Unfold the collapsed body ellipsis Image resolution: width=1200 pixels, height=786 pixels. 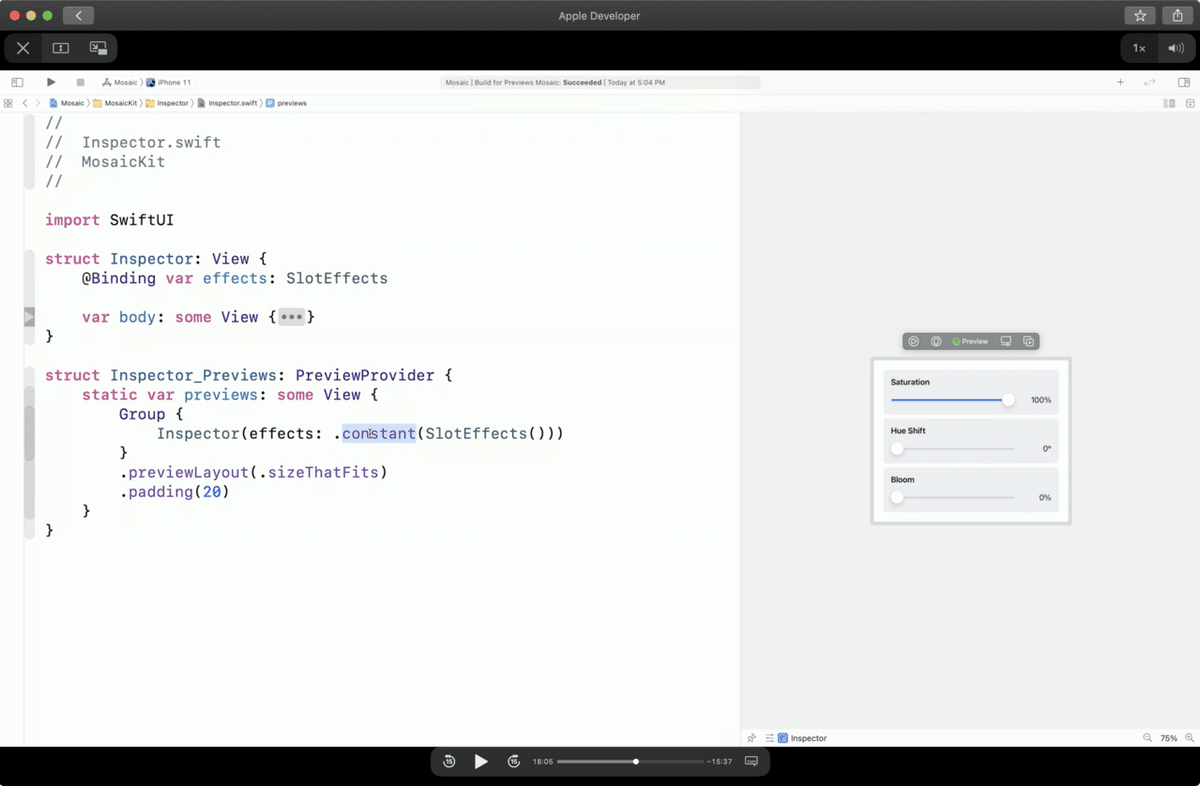pyautogui.click(x=291, y=317)
